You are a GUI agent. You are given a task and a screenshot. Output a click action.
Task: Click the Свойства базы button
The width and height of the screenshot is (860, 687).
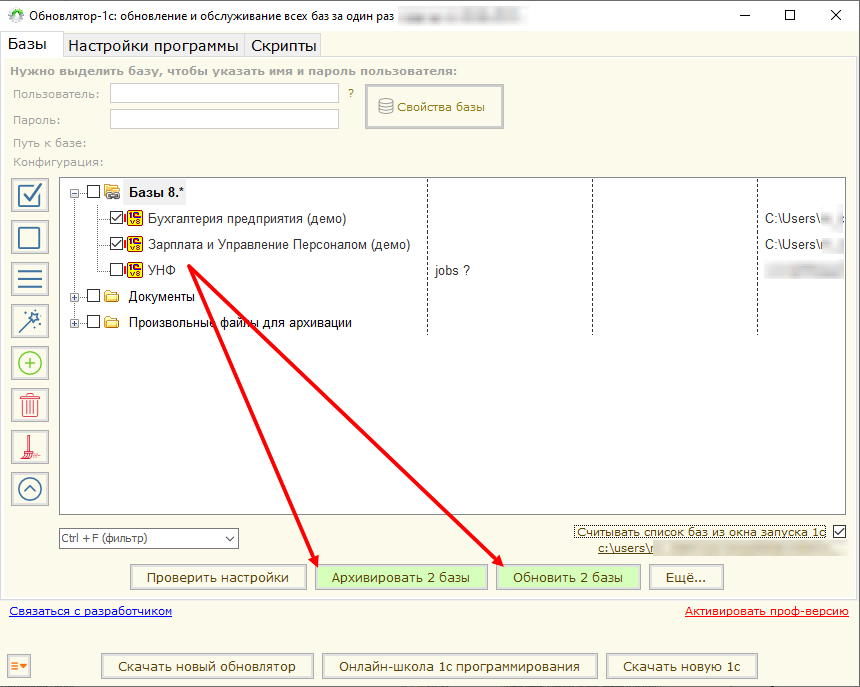pos(434,107)
